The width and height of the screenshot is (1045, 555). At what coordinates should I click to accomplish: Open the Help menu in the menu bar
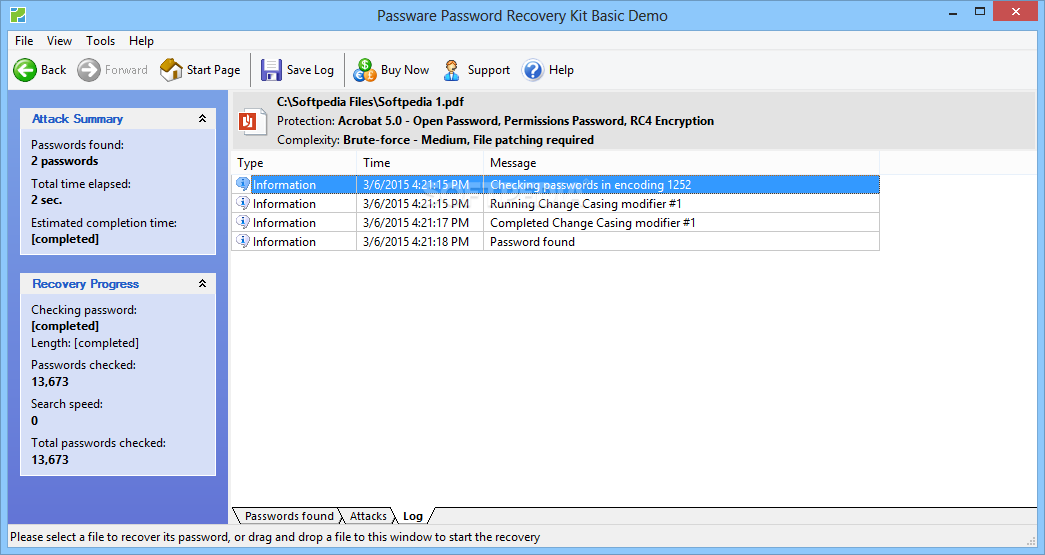(x=141, y=41)
